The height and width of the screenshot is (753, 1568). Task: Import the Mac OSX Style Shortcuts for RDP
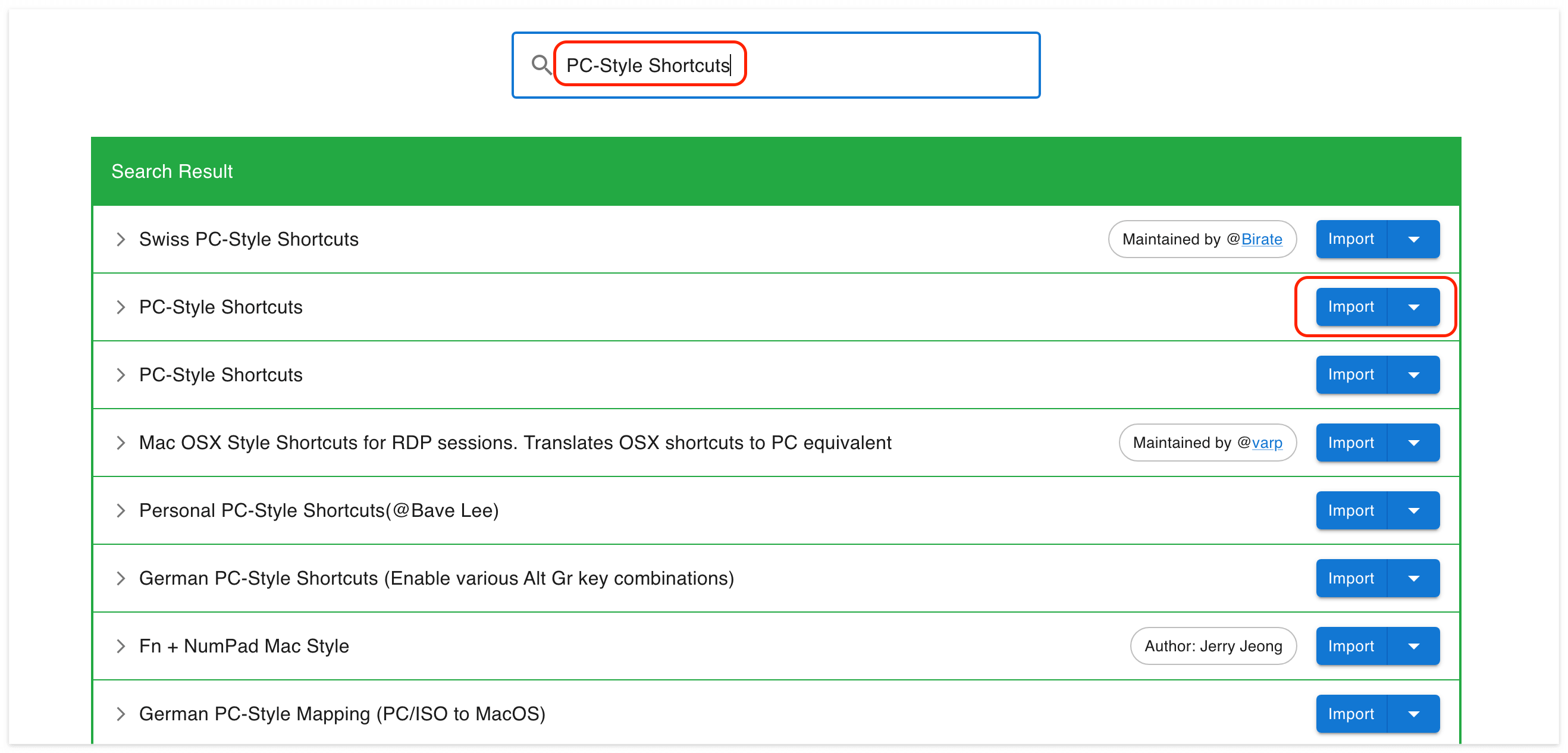[x=1351, y=443]
